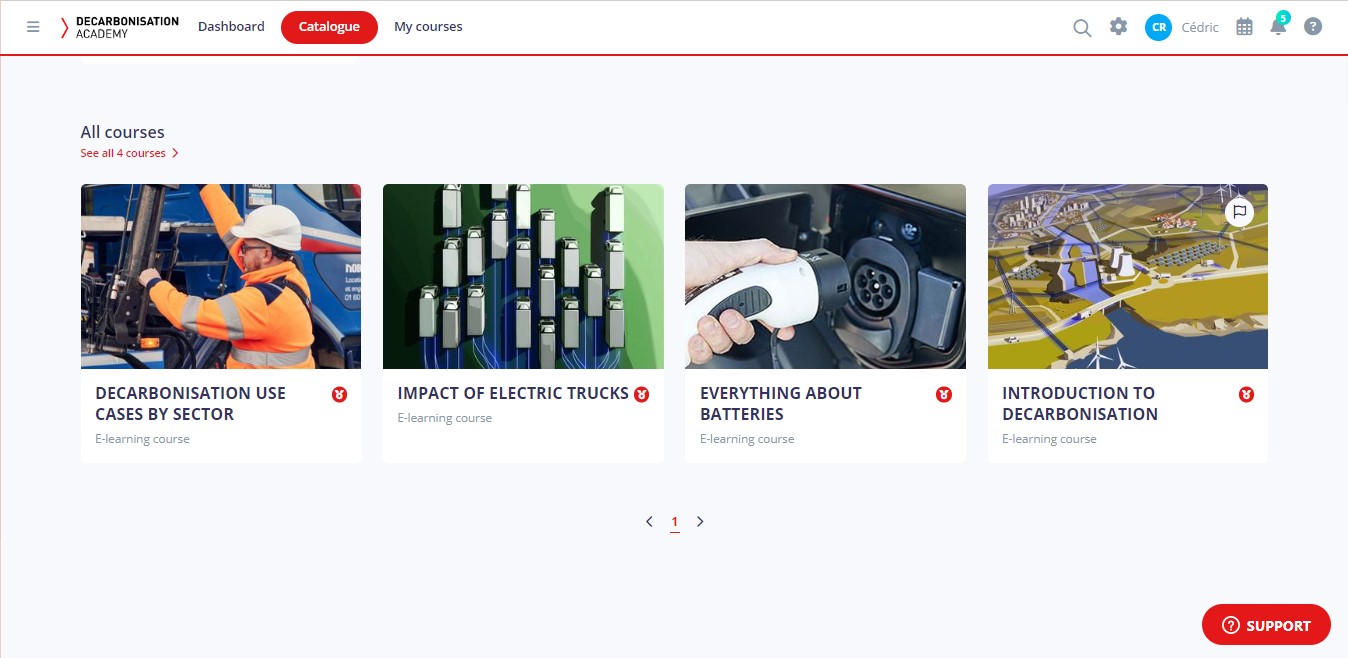Open the settings gear icon
The height and width of the screenshot is (658, 1348).
(x=1118, y=27)
